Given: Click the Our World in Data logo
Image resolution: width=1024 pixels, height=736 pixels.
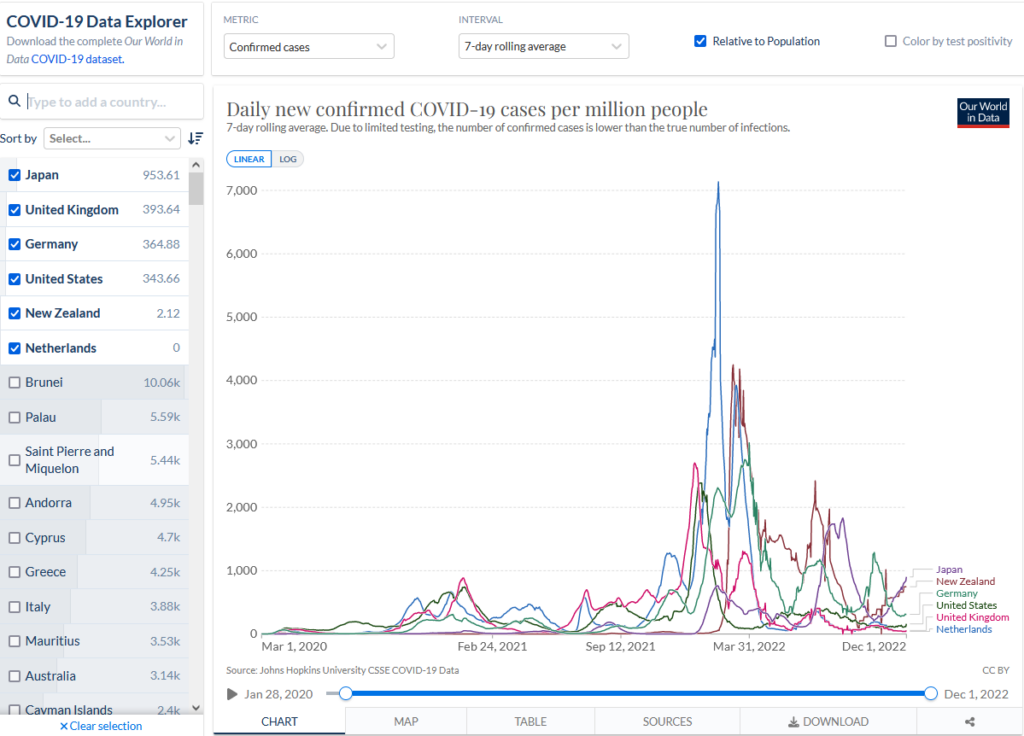Looking at the screenshot, I should click(982, 112).
